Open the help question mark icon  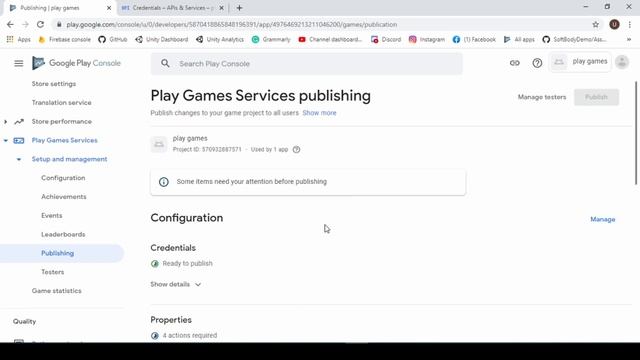tap(537, 63)
